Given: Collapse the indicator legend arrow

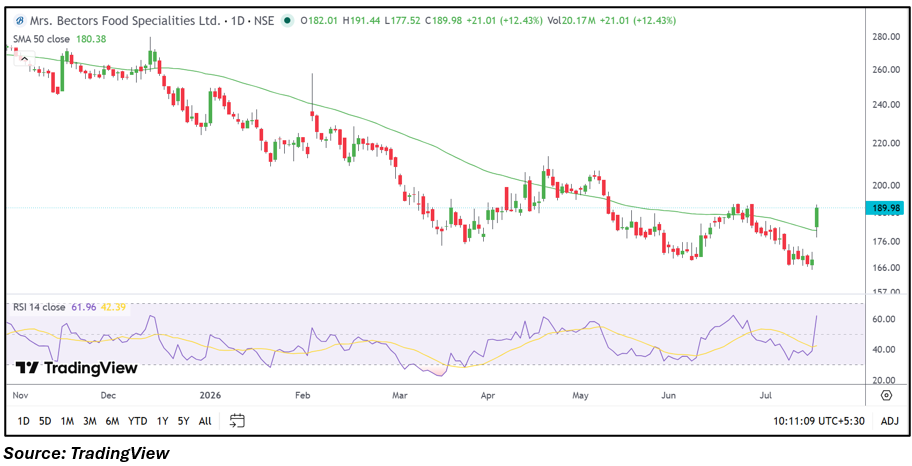Looking at the screenshot, I should click(24, 58).
